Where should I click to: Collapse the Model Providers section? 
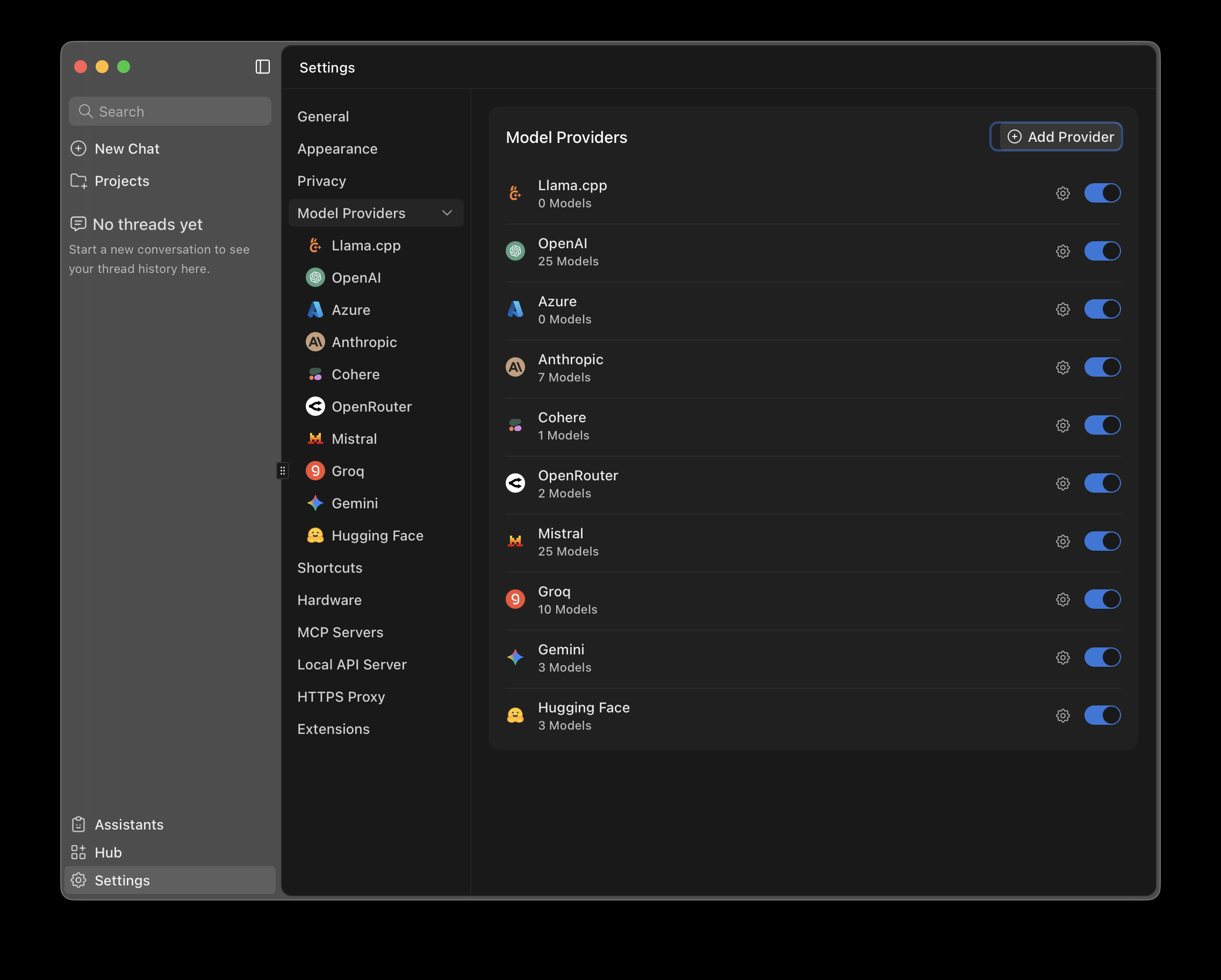pyautogui.click(x=447, y=213)
